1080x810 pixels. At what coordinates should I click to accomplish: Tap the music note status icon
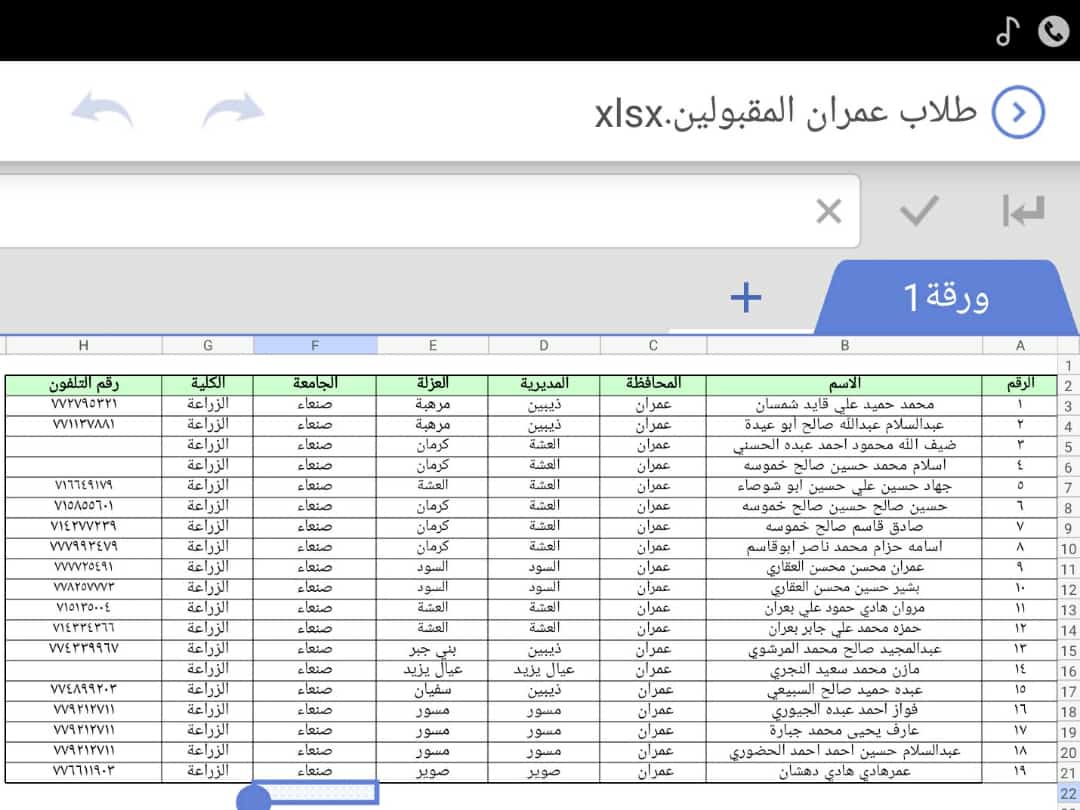coord(1007,32)
